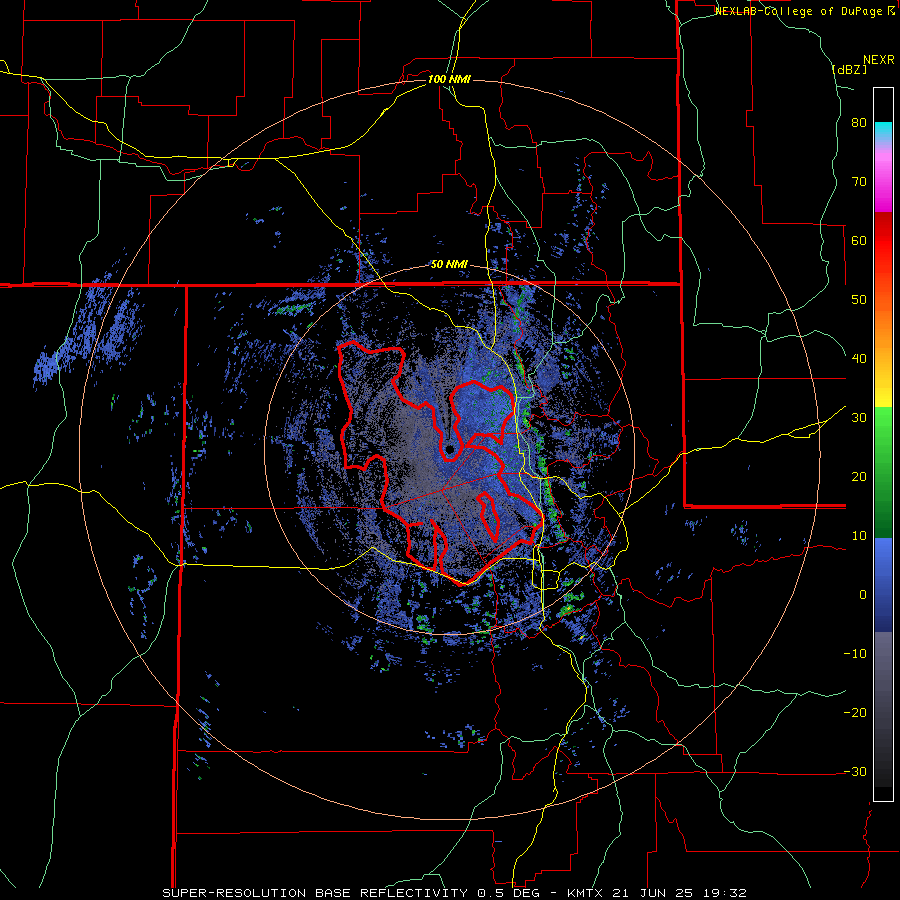The height and width of the screenshot is (900, 900).
Task: Click the 60 value on the dBZ scale
Action: pyautogui.click(x=859, y=240)
